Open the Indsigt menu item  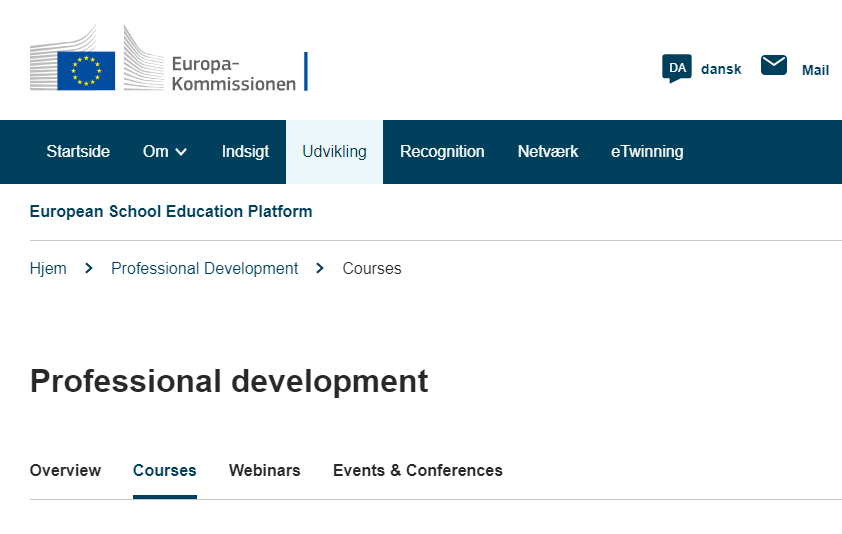pyautogui.click(x=245, y=151)
